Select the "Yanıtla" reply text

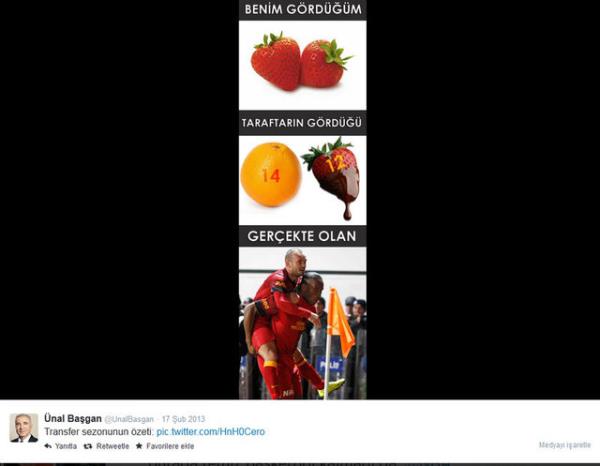coord(66,446)
